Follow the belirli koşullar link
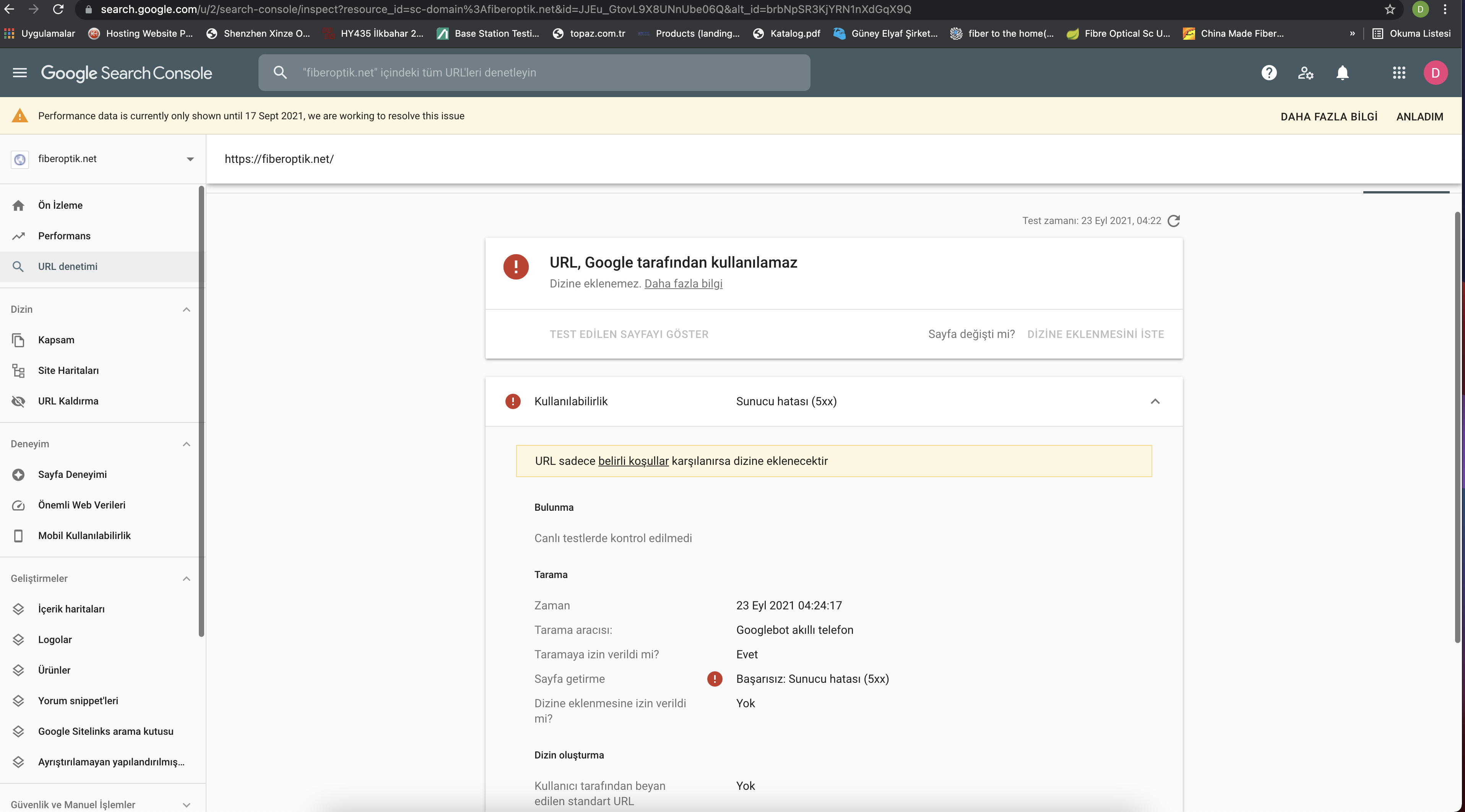Screen dimensions: 1465x812 pyautogui.click(x=633, y=461)
